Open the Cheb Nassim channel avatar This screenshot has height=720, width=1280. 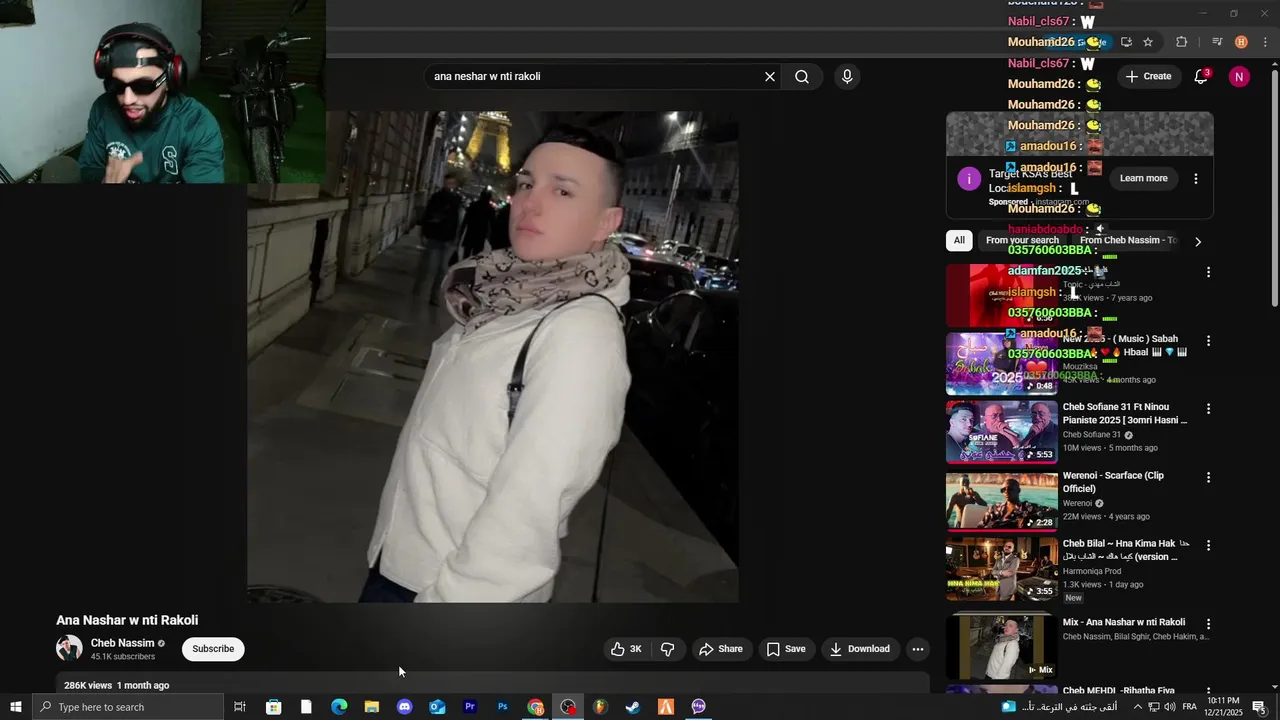(x=69, y=648)
